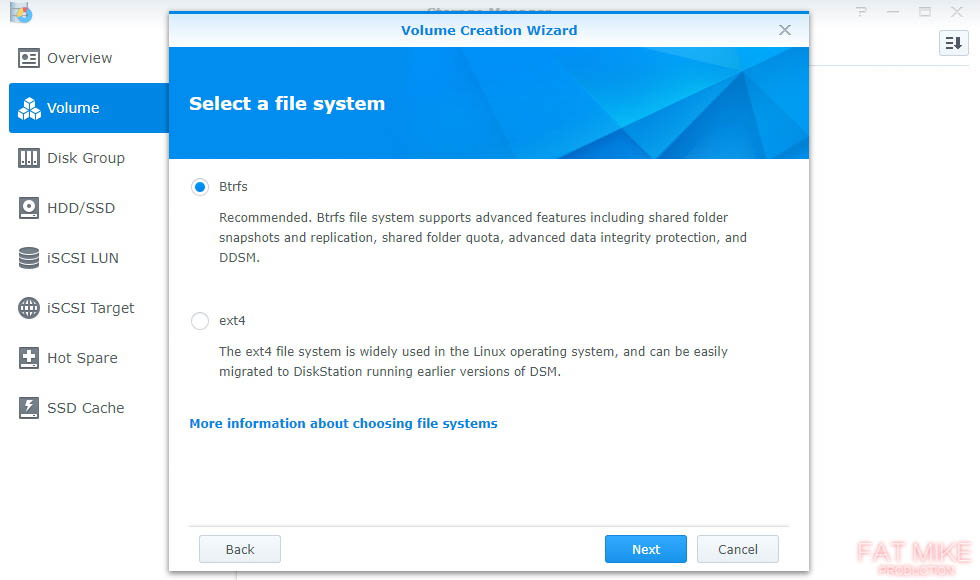Viewport: 980px width, 580px height.
Task: Click the SSD Cache lightning icon
Action: 29,408
